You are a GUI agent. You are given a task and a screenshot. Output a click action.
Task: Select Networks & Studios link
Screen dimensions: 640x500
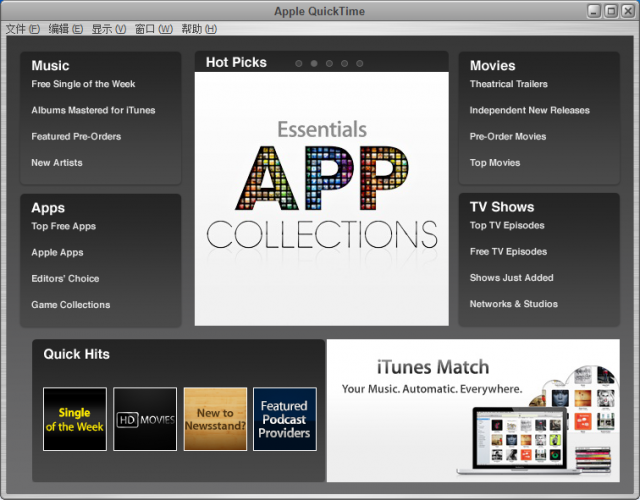point(514,304)
